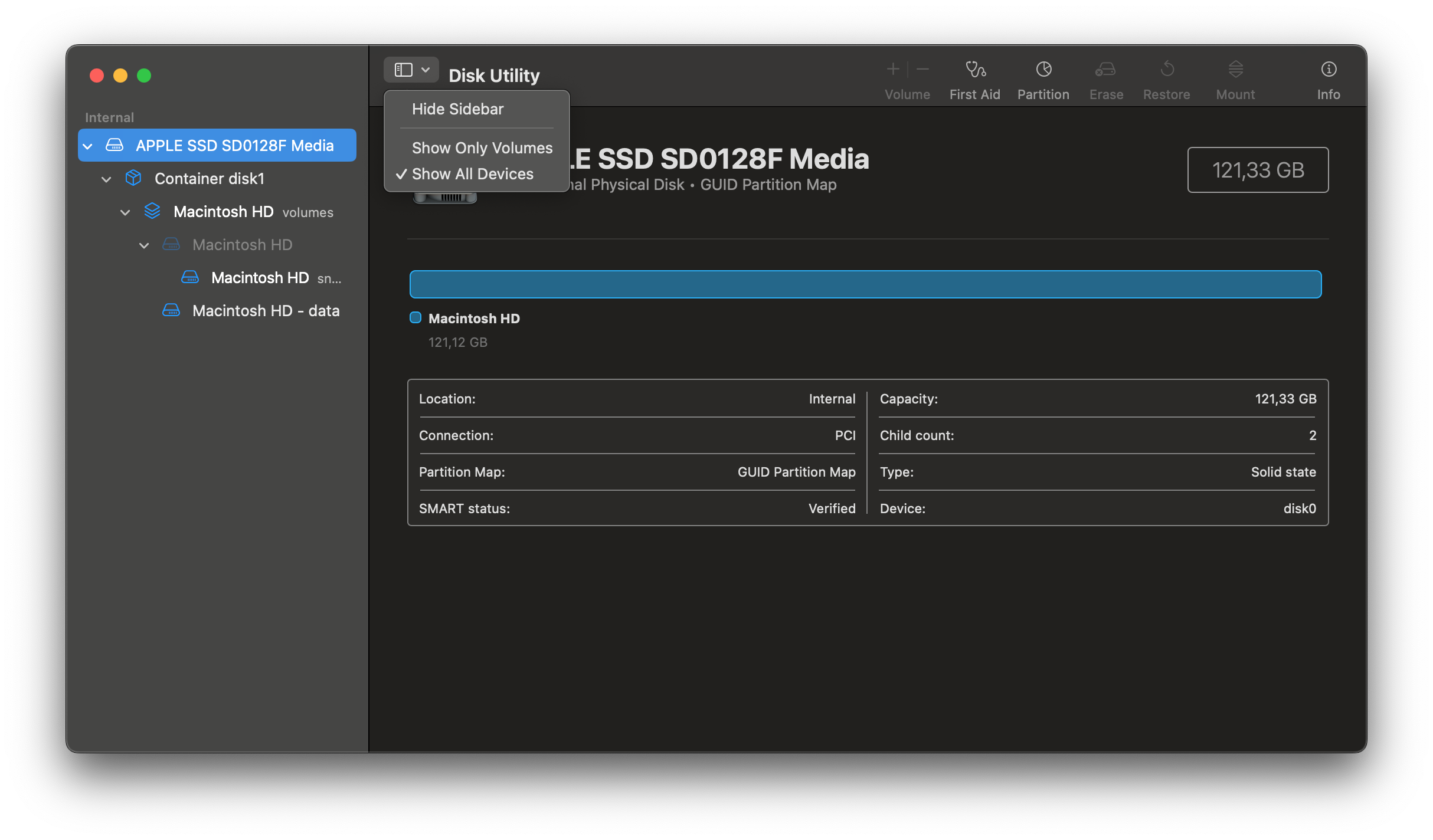This screenshot has width=1433, height=840.
Task: Collapse Macintosh HD volumes group chevron
Action: [125, 212]
